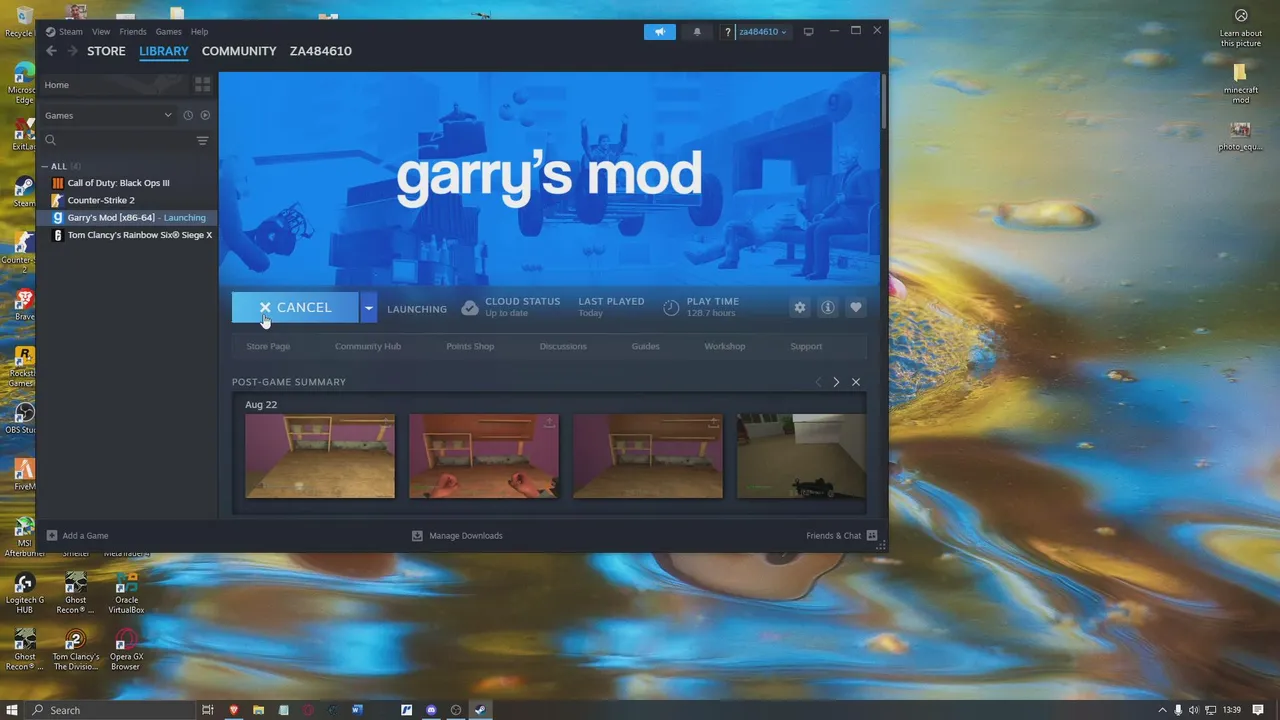Viewport: 1280px width, 720px height.
Task: Open the first Aug 22 screenshot thumbnail
Action: pos(320,456)
